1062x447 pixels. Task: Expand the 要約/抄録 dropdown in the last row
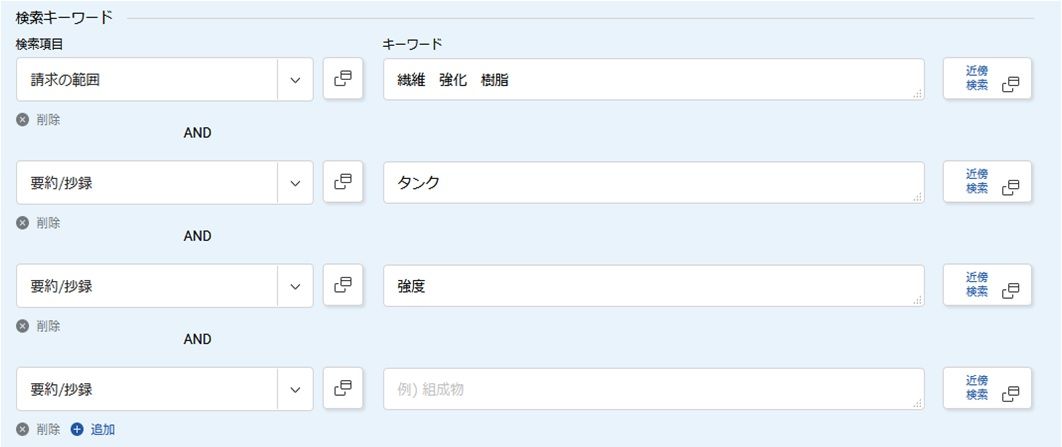pos(295,389)
